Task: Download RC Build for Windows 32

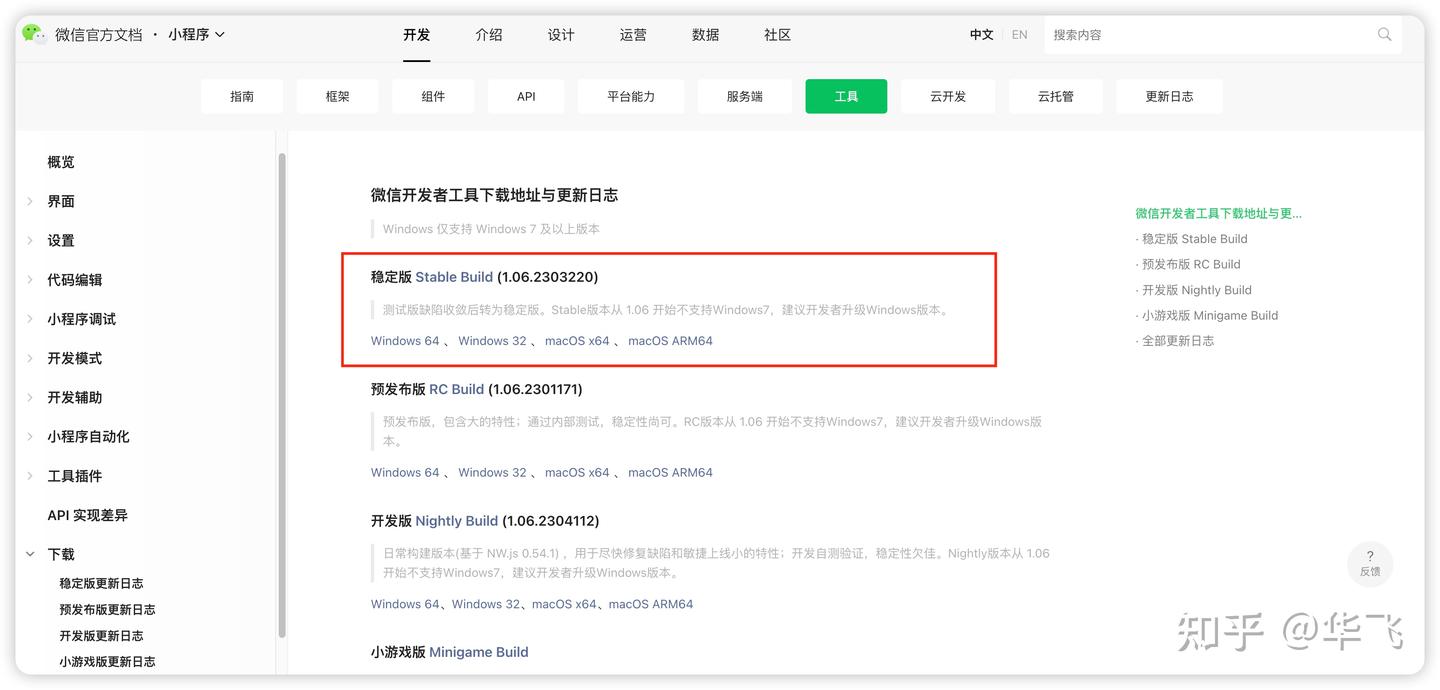Action: [x=492, y=472]
